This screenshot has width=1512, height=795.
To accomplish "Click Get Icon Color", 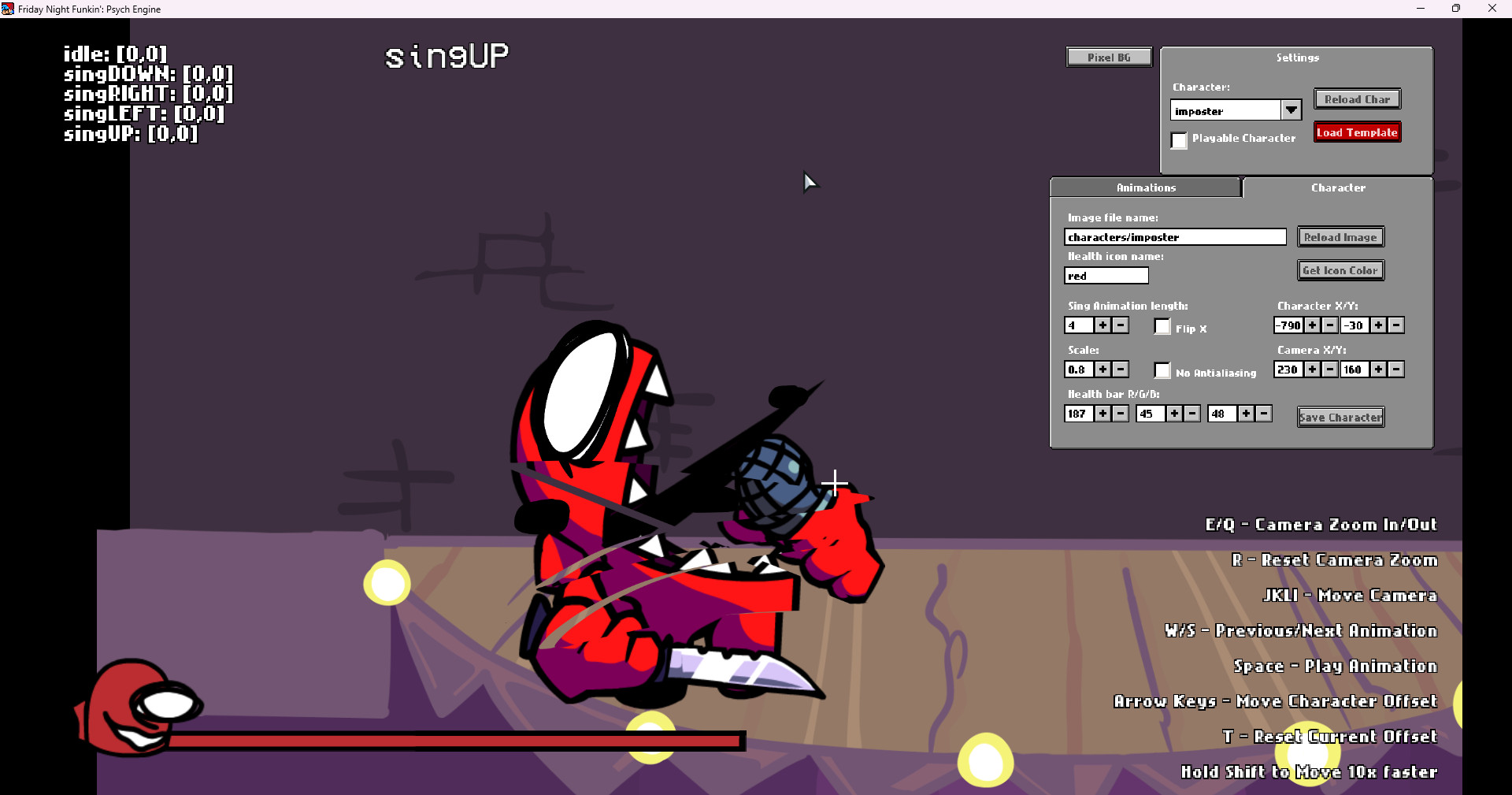I will [x=1340, y=269].
